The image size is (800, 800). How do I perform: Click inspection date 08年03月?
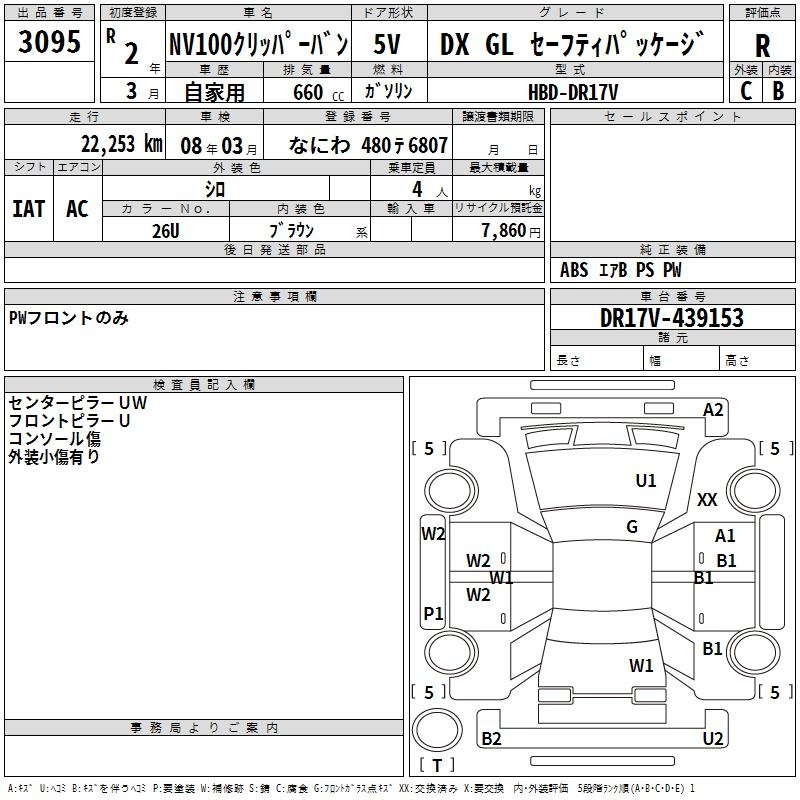point(219,146)
